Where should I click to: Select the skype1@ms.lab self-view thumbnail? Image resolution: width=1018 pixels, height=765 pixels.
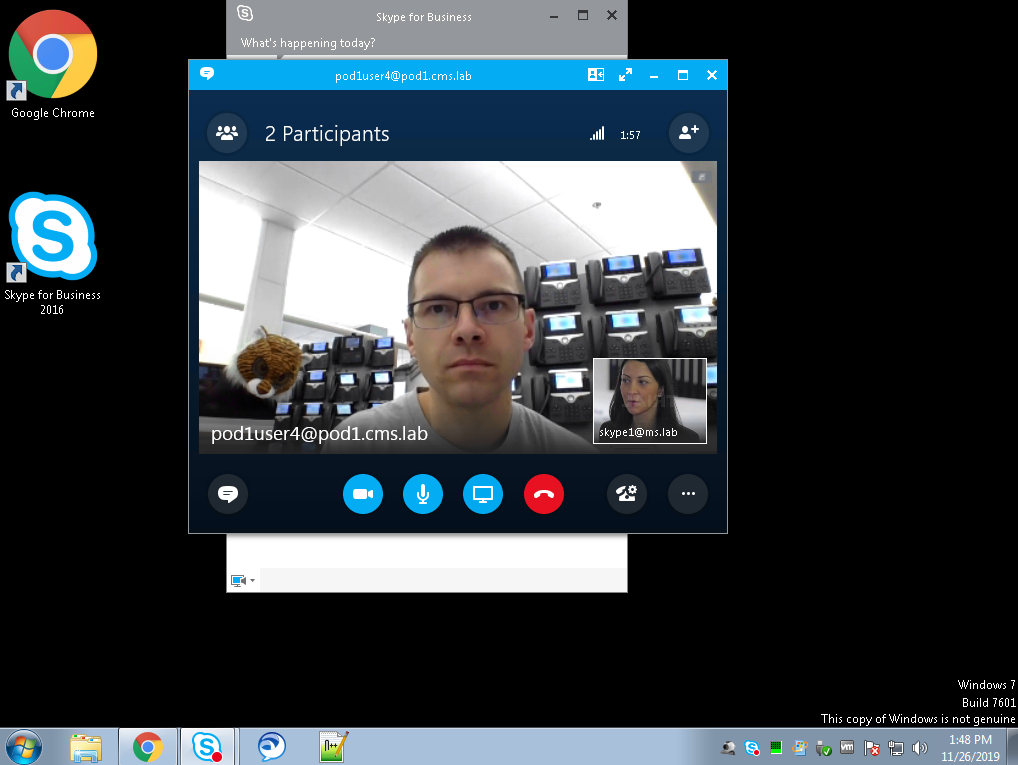(650, 401)
